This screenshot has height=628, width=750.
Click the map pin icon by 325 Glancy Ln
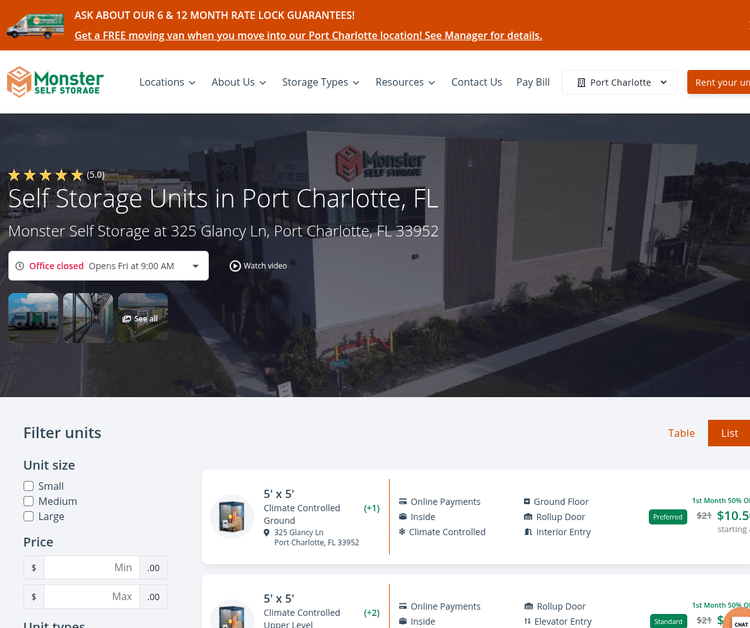click(x=266, y=532)
